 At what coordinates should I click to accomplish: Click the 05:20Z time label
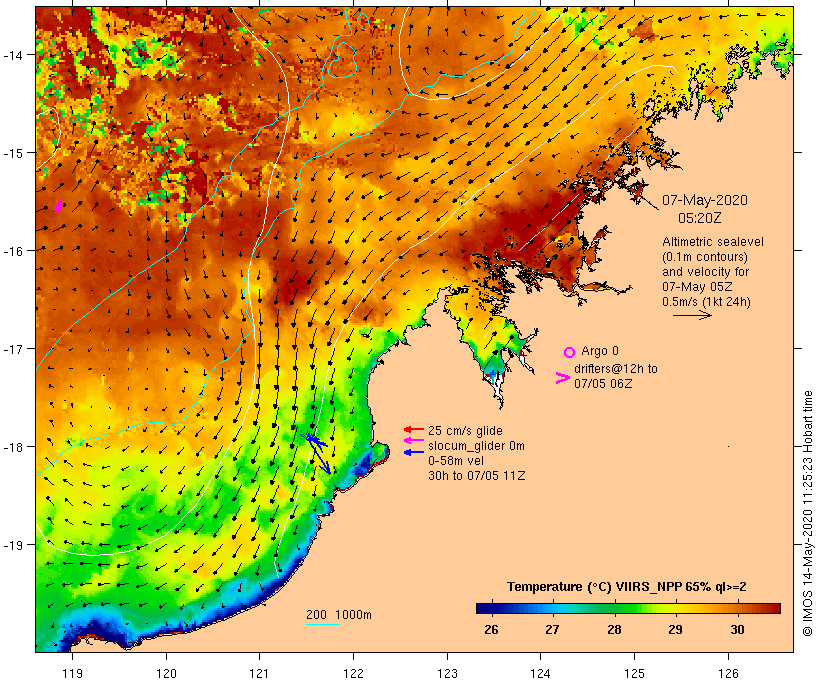click(699, 218)
